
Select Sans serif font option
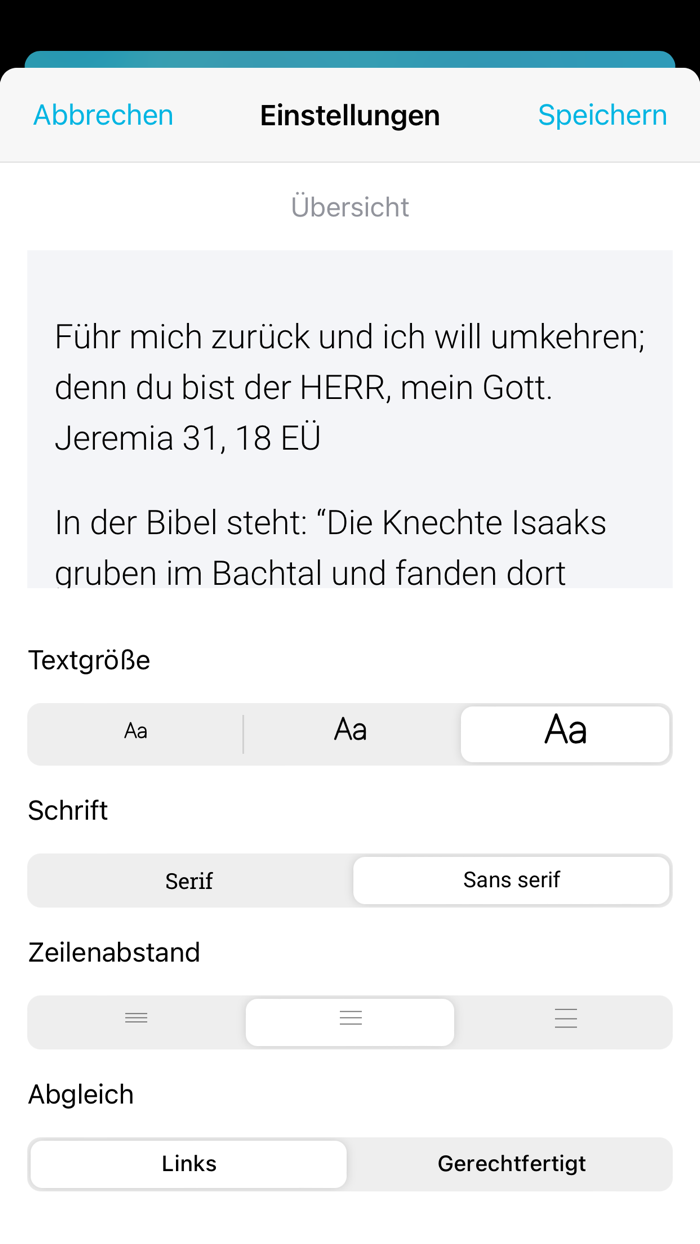pyautogui.click(x=512, y=881)
